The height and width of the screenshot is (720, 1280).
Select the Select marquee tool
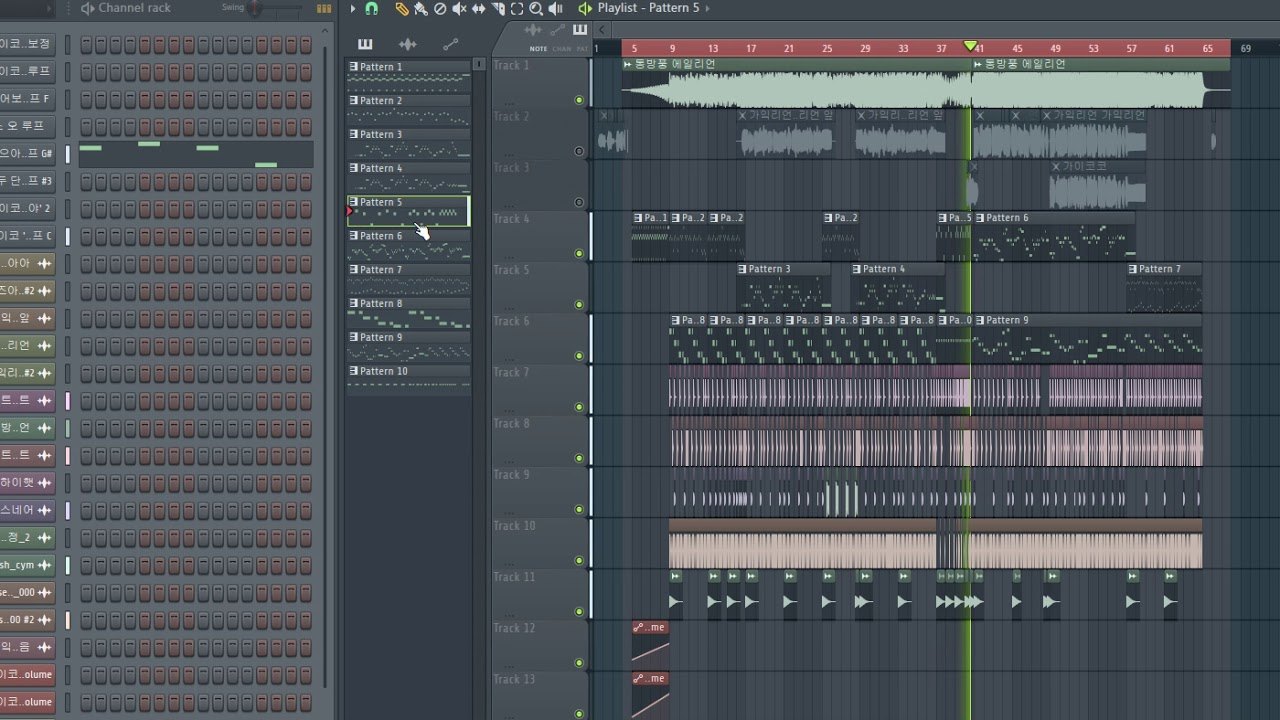[x=516, y=8]
